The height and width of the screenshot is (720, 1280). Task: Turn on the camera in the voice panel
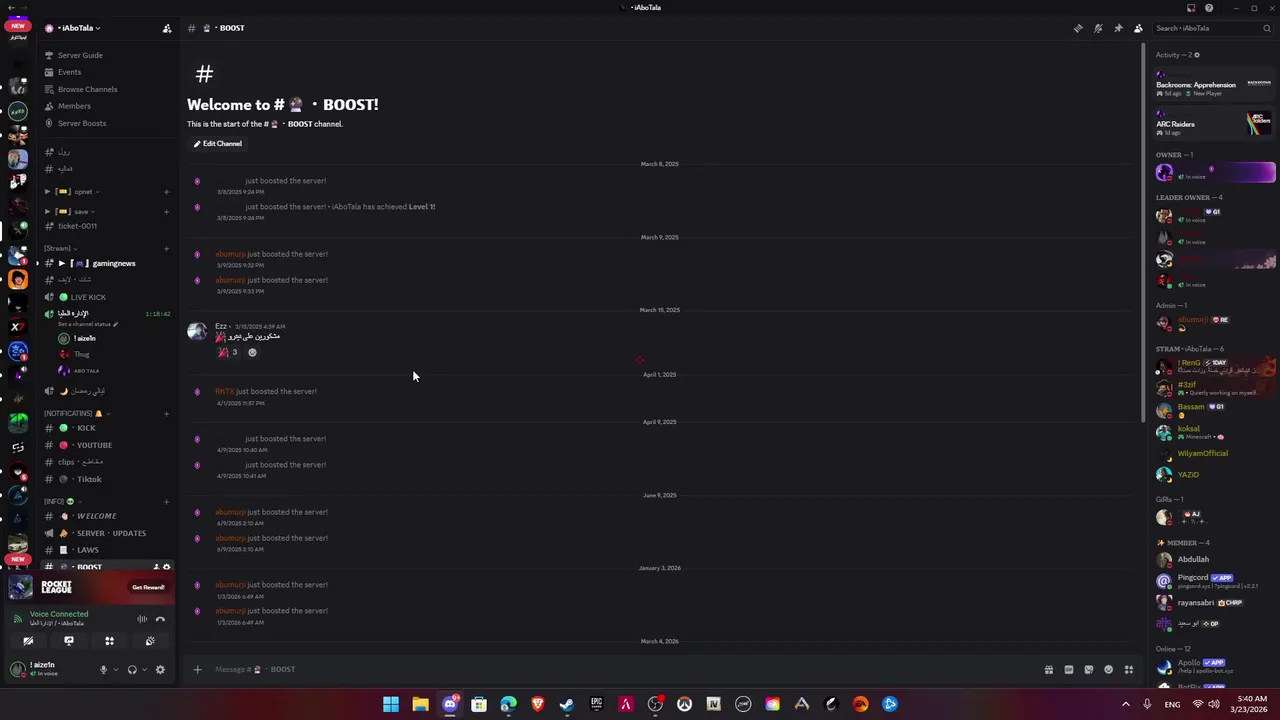[28, 641]
